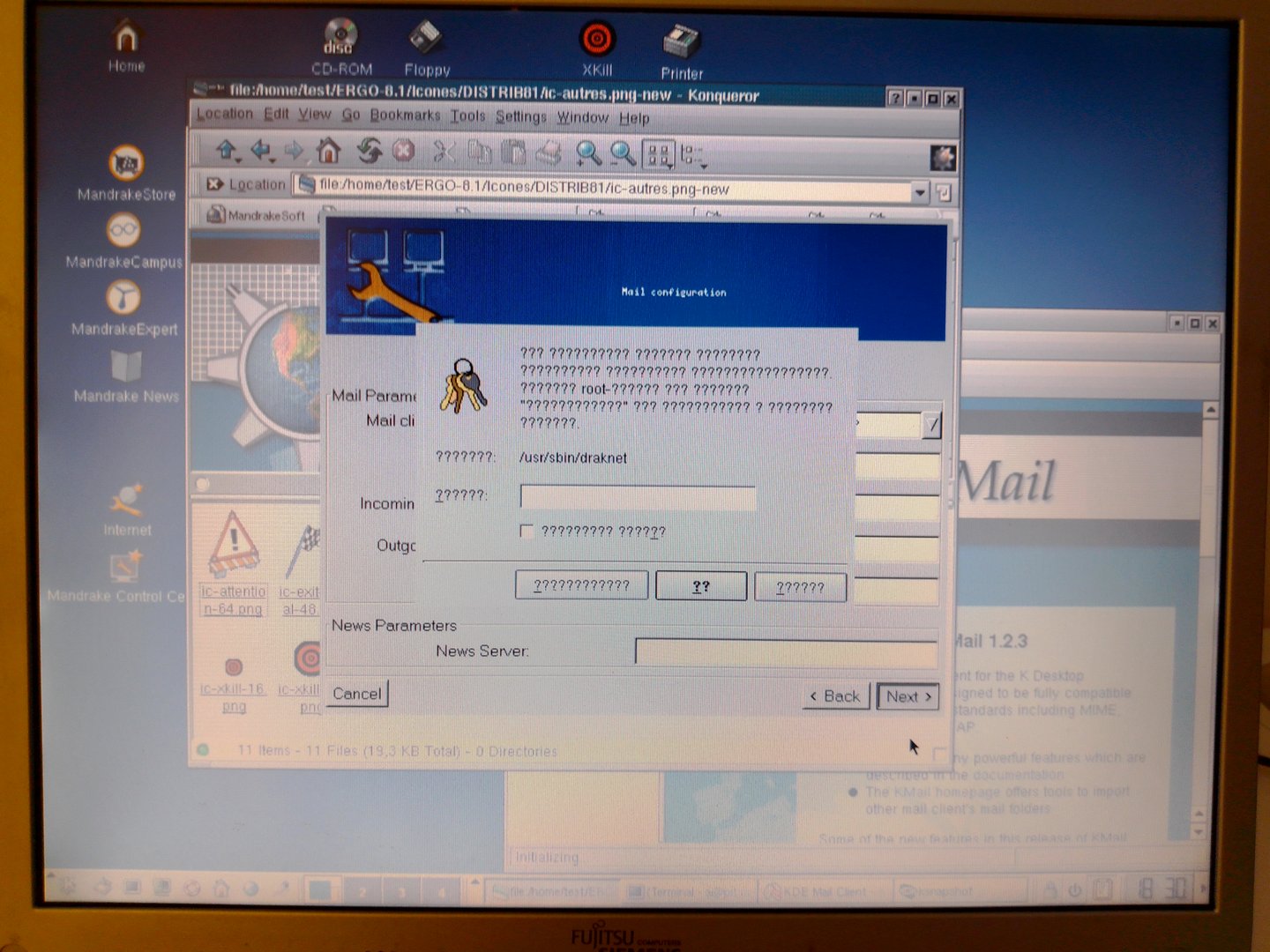Open the MandrakeExpert desktop icon

123,309
